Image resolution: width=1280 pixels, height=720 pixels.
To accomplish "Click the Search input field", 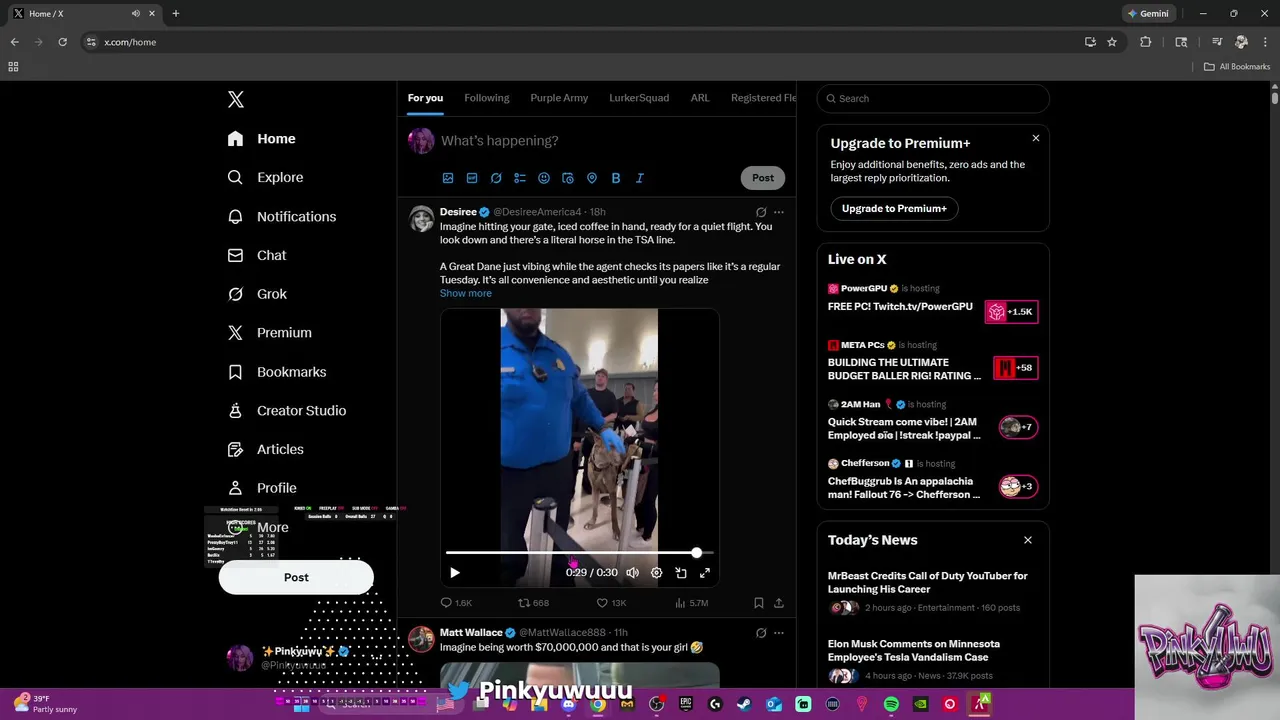I will click(933, 98).
